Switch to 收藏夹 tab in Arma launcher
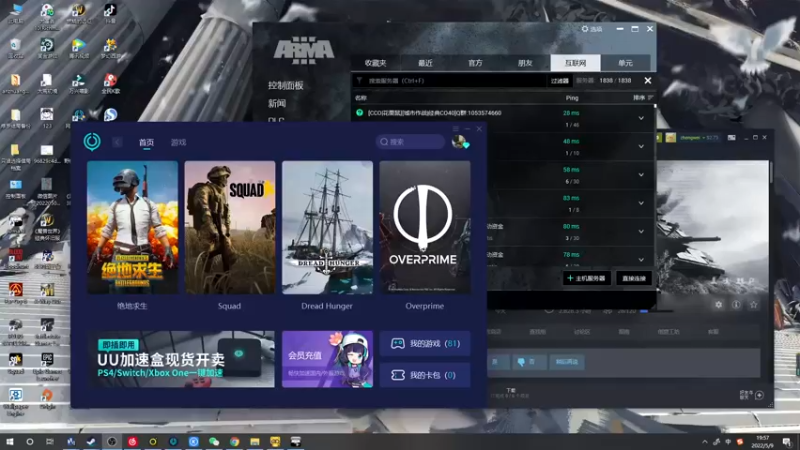The width and height of the screenshot is (800, 450). click(x=376, y=63)
